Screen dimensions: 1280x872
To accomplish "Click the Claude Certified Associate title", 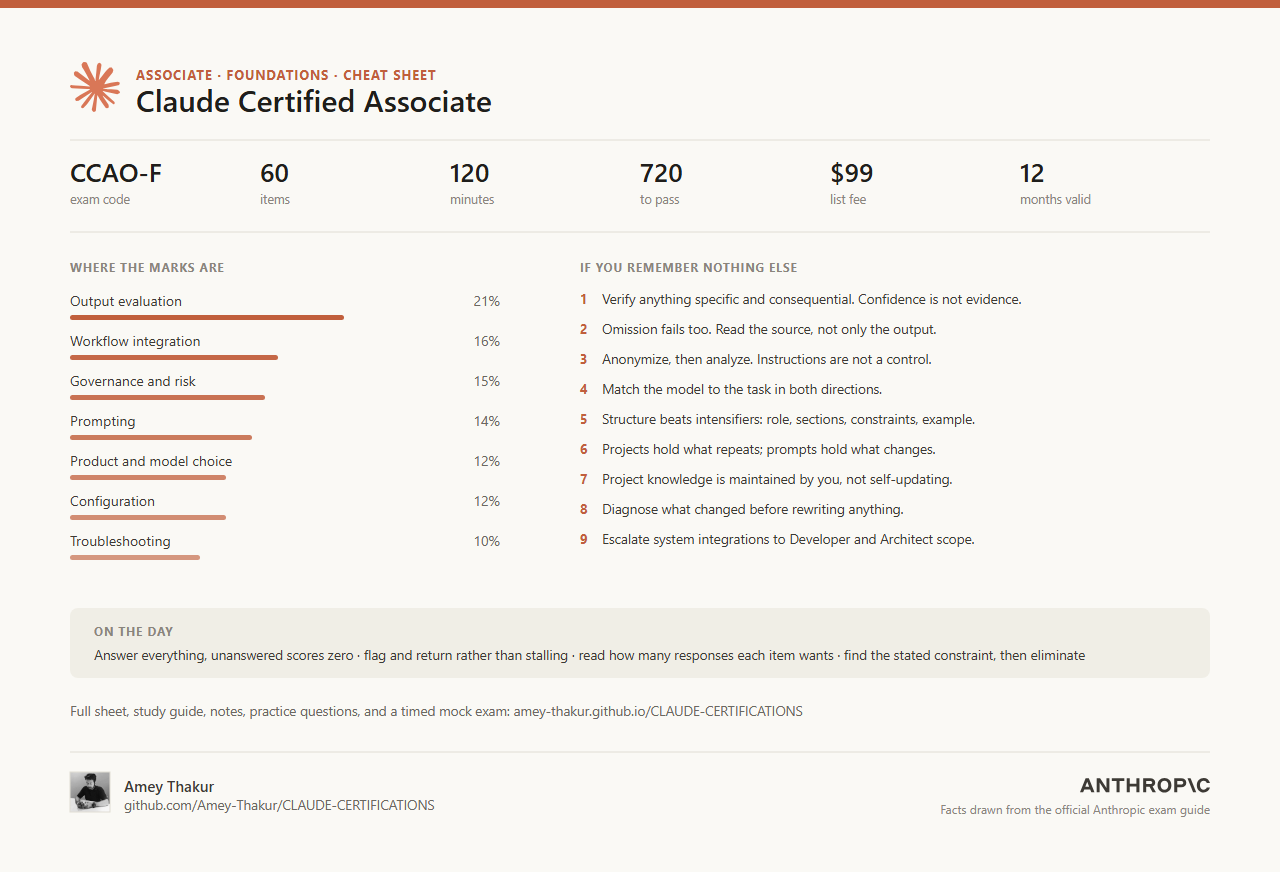I will pyautogui.click(x=314, y=102).
